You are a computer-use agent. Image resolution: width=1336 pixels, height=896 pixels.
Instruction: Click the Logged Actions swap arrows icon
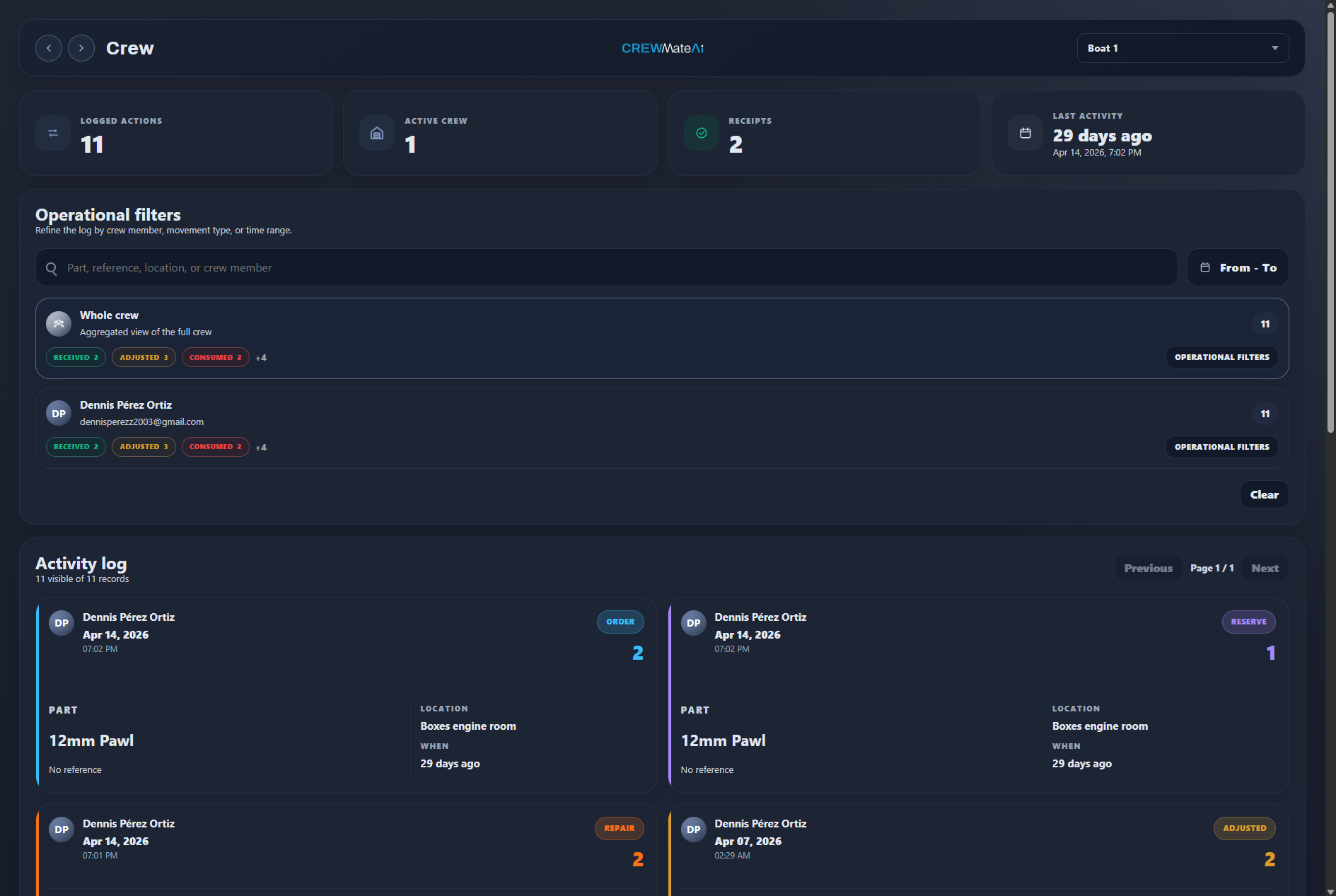click(53, 133)
